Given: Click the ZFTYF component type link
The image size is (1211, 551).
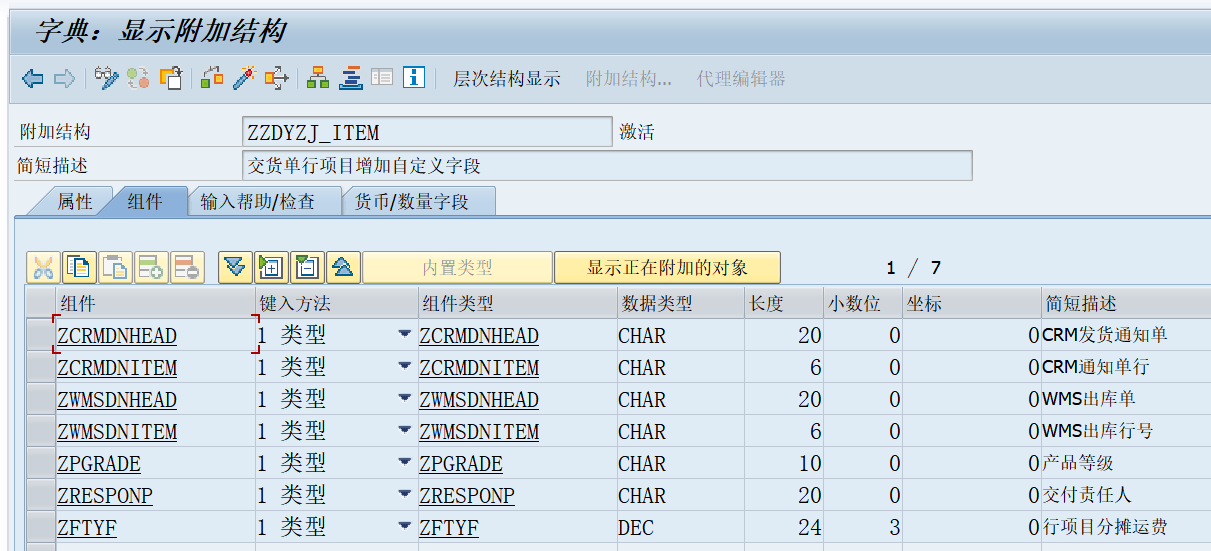Looking at the screenshot, I should (449, 528).
